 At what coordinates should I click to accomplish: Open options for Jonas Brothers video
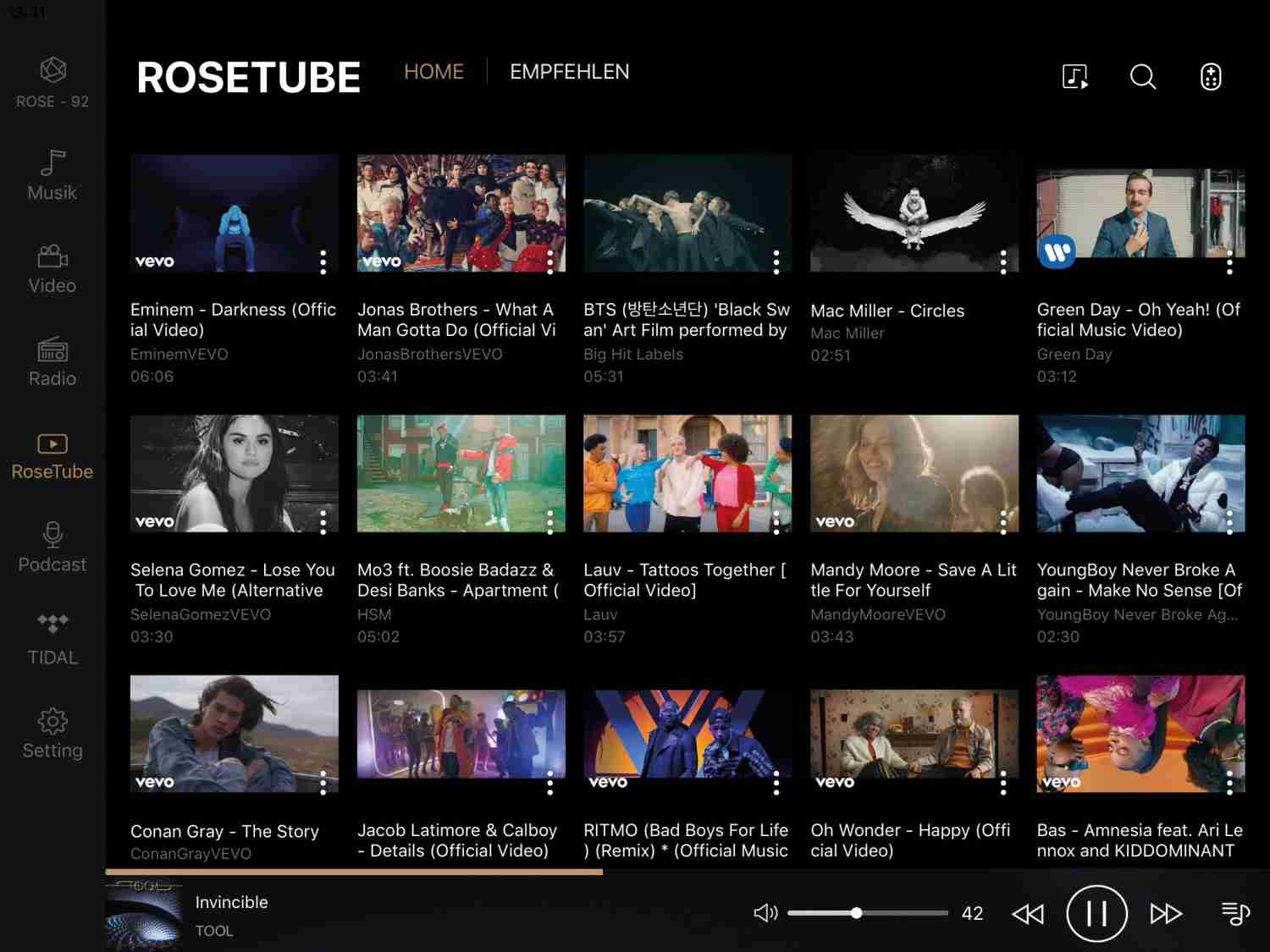click(x=549, y=261)
